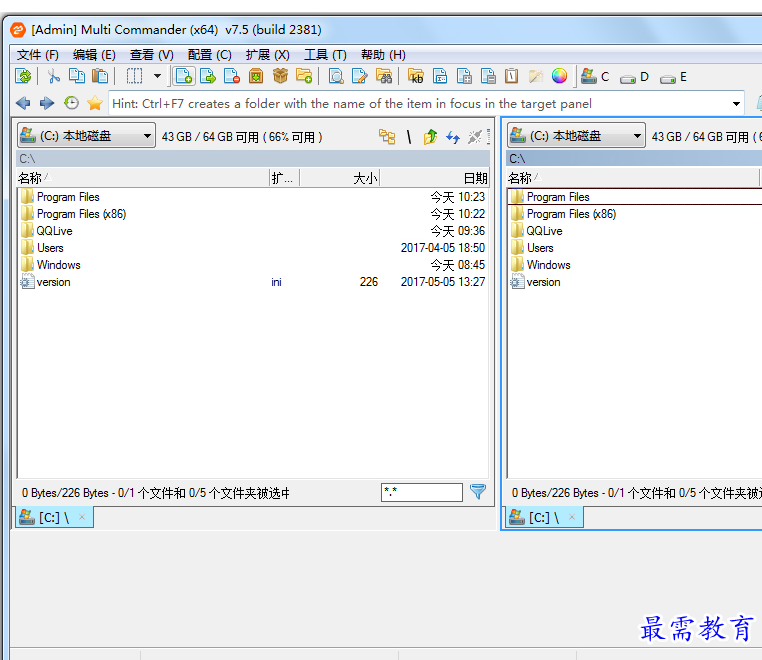Open the 查看 (V) menu
Image resolution: width=762 pixels, height=660 pixels.
pyautogui.click(x=152, y=55)
